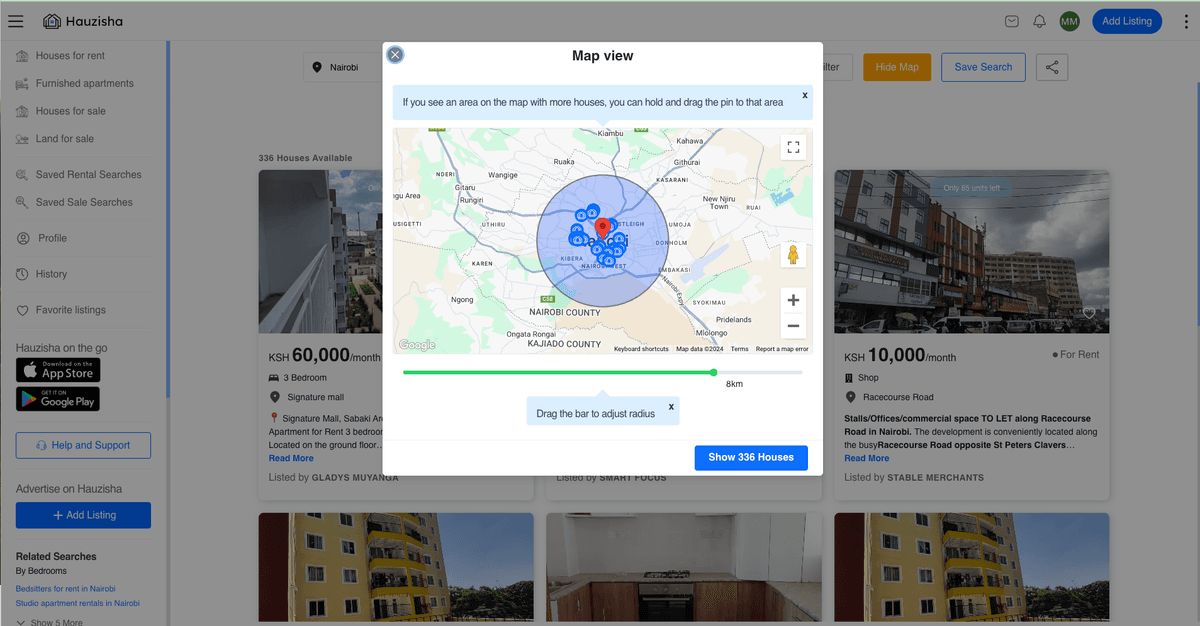Click the red location pin on map

[x=603, y=226]
